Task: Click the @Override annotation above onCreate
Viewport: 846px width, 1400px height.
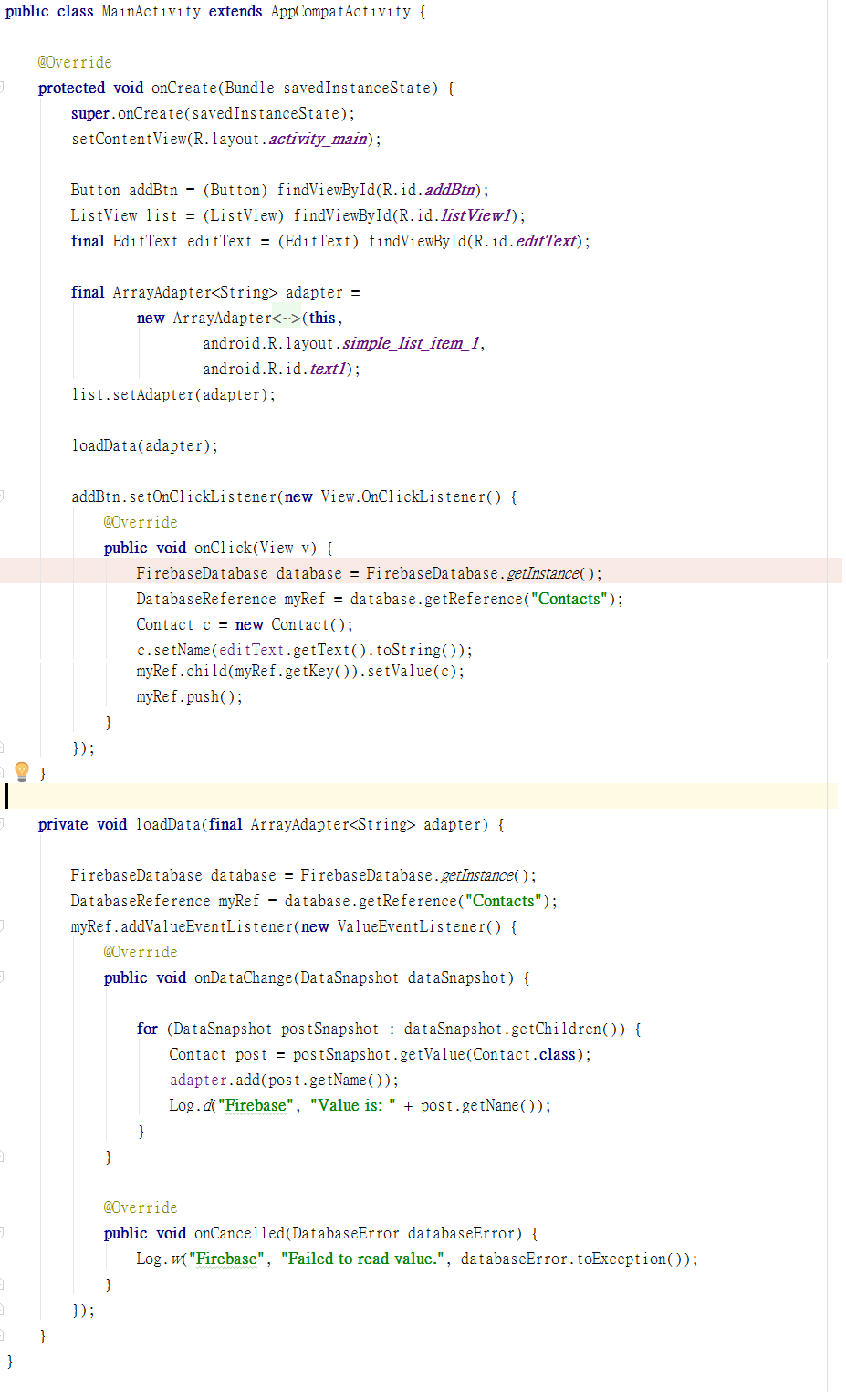Action: pos(75,62)
